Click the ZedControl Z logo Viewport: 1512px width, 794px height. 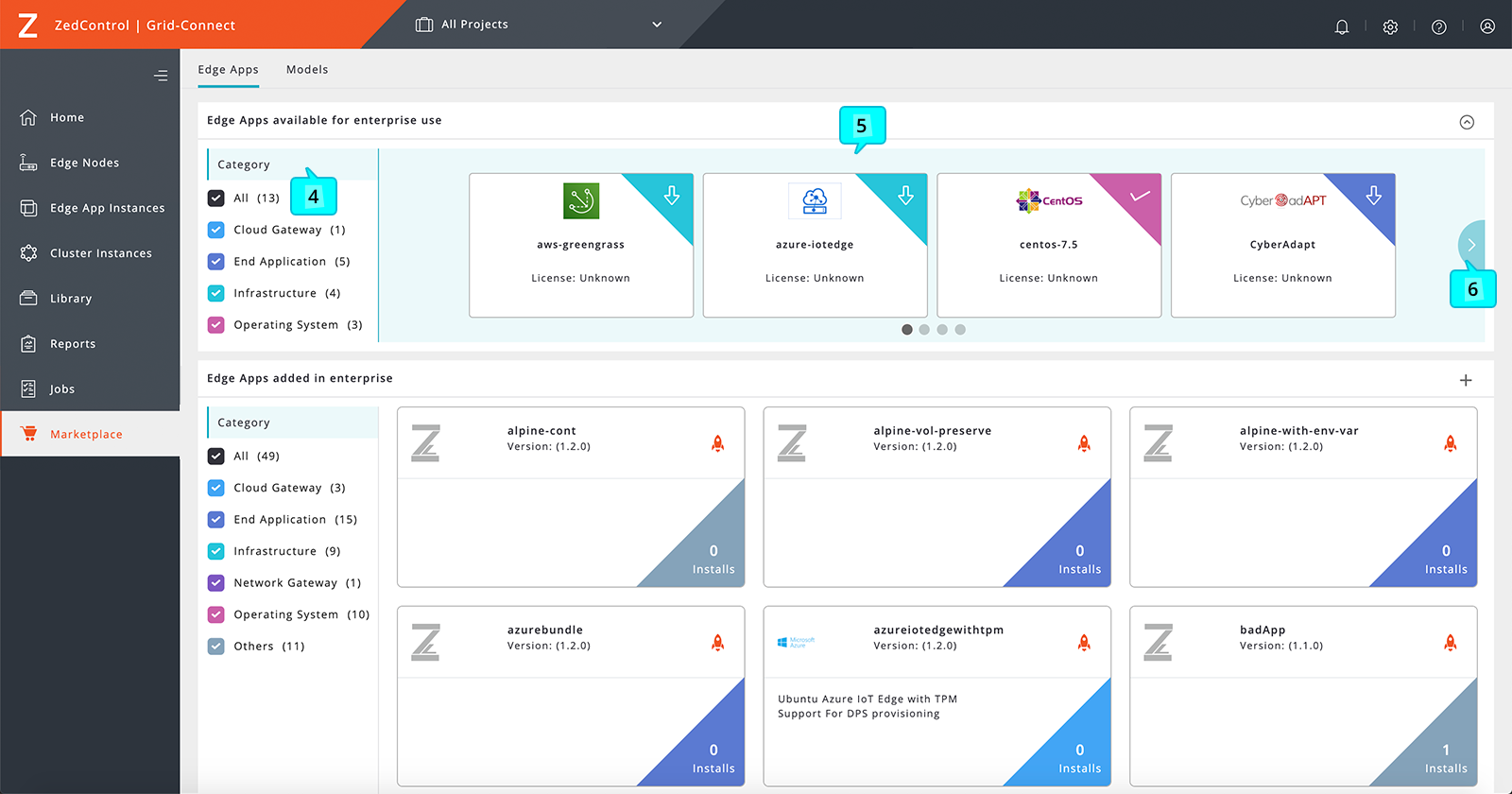(x=28, y=25)
